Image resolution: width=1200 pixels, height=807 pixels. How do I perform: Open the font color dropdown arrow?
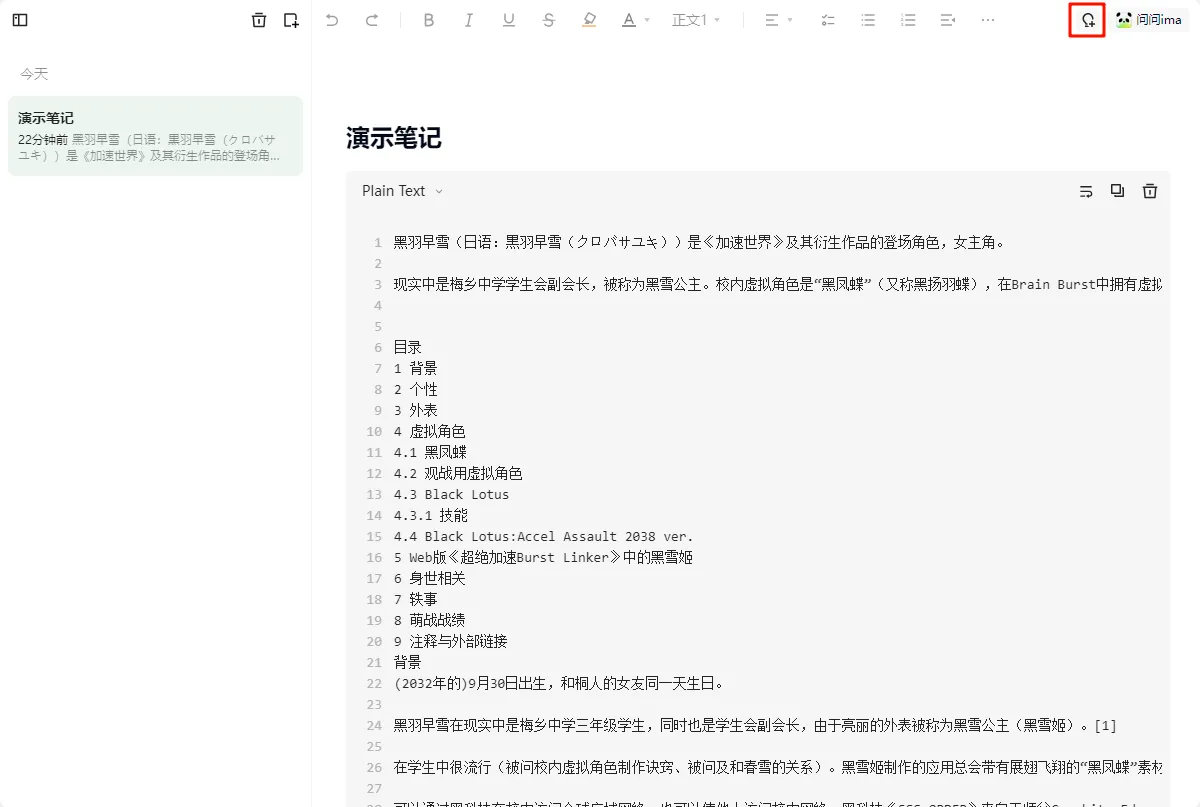647,20
